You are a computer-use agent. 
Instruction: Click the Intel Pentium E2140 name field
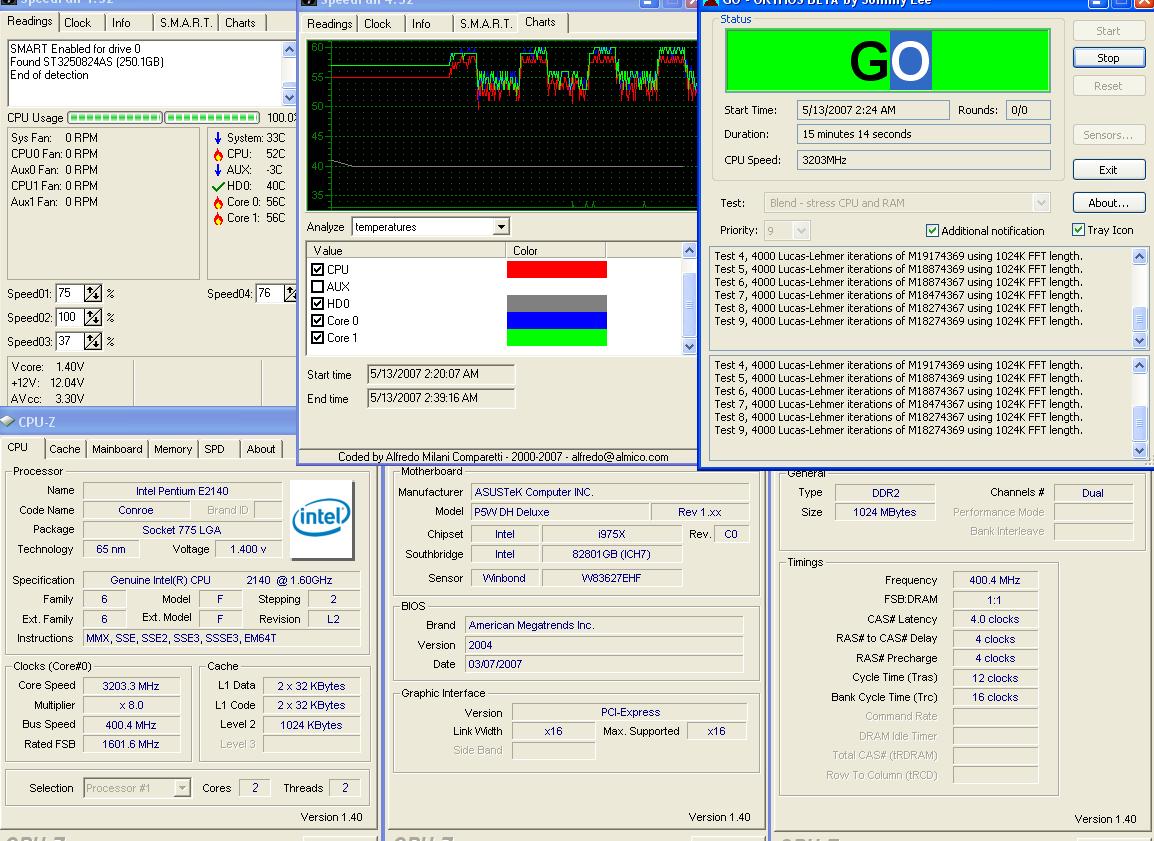pos(183,492)
